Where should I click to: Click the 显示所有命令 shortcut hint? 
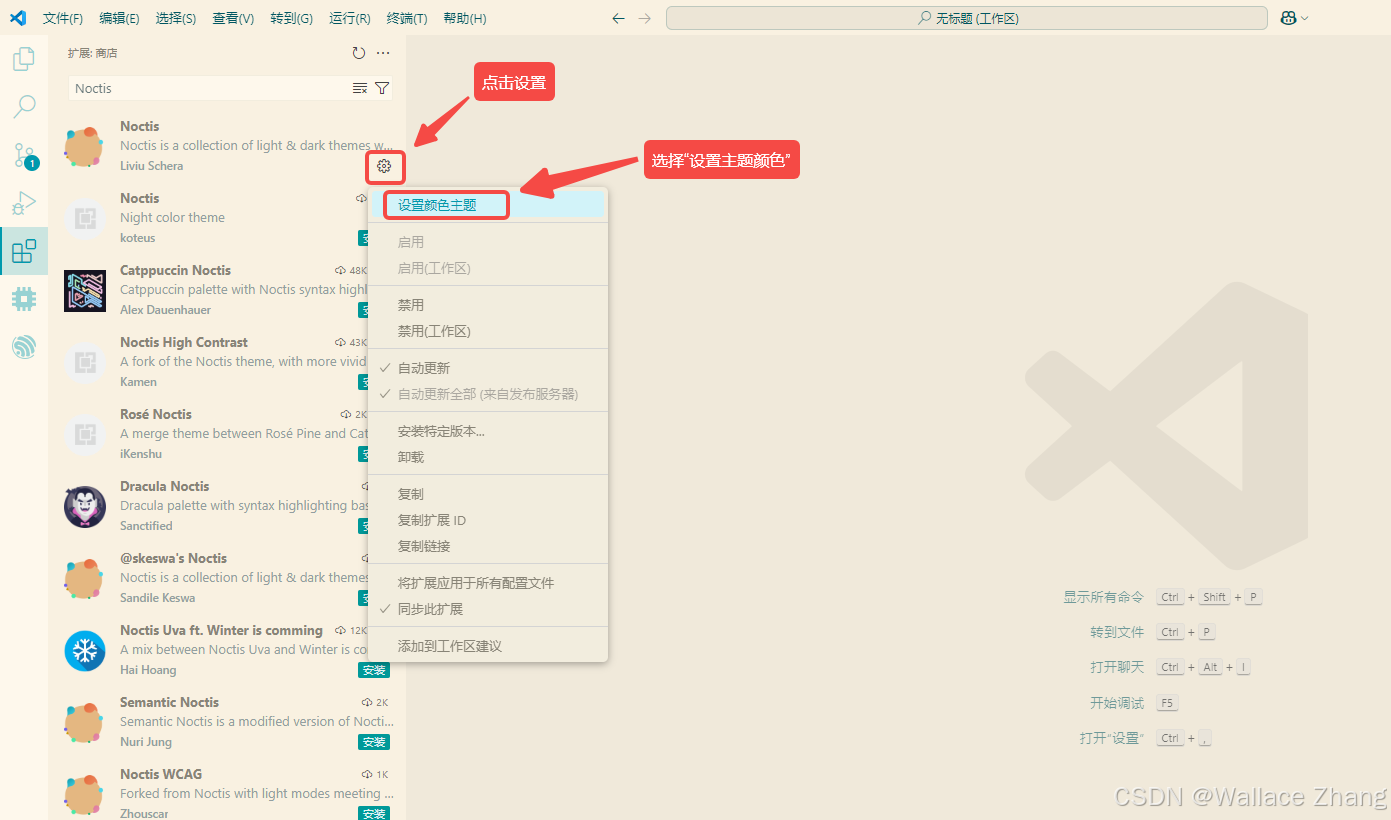[x=1103, y=597]
